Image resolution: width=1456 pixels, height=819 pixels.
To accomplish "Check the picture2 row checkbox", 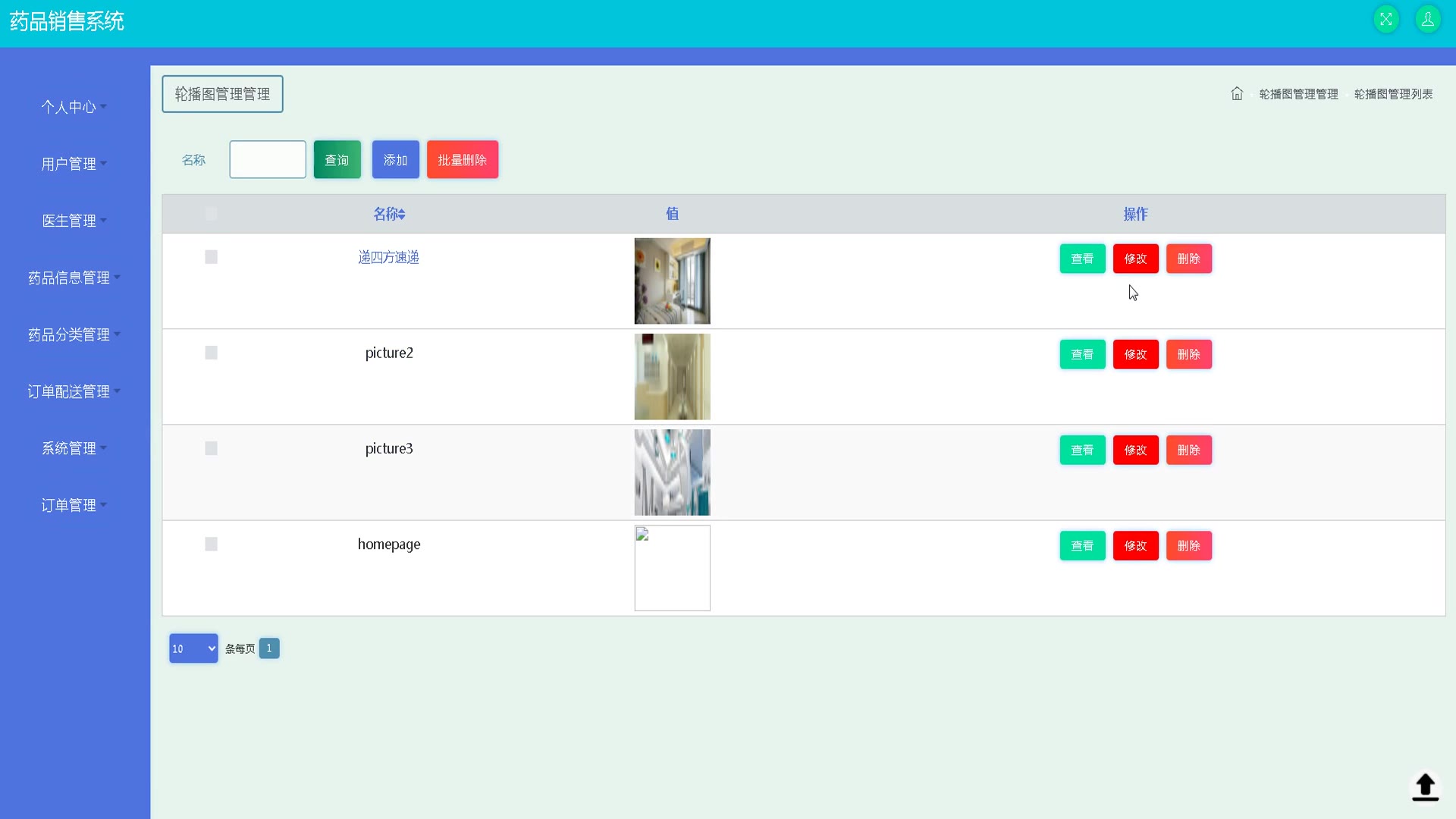I will click(211, 353).
